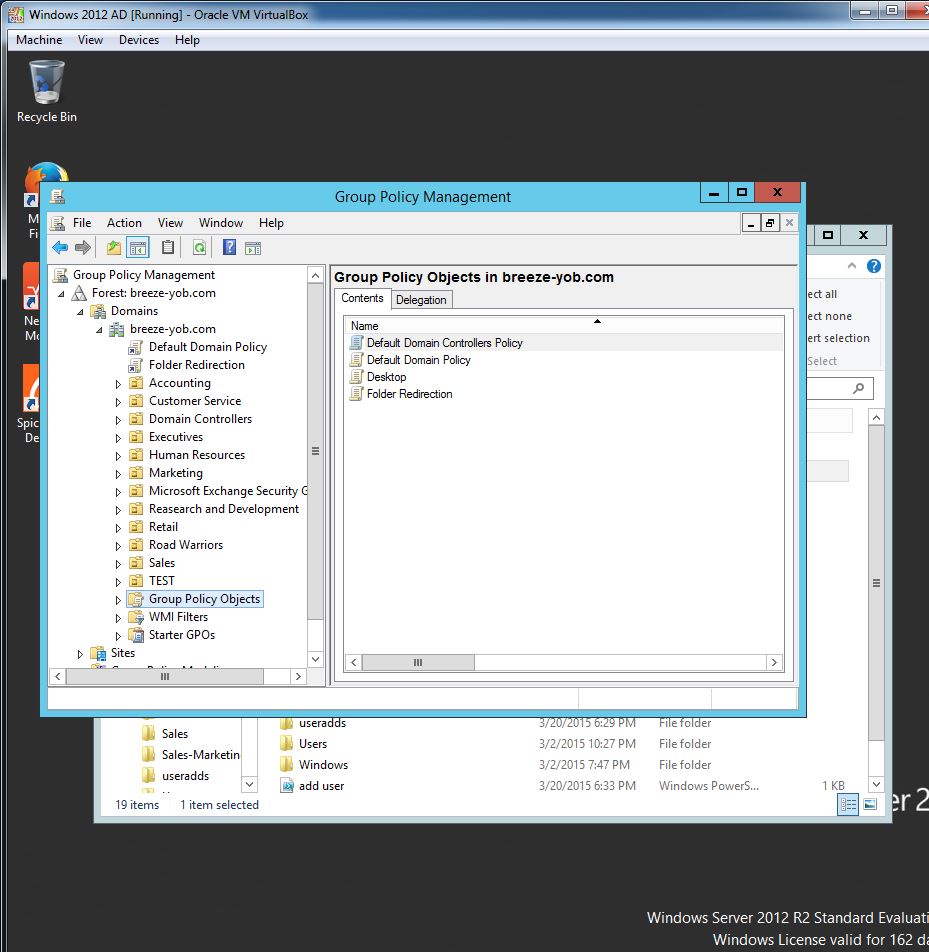Open the VirtualBox Devices menu
This screenshot has height=952, width=929.
coord(139,39)
